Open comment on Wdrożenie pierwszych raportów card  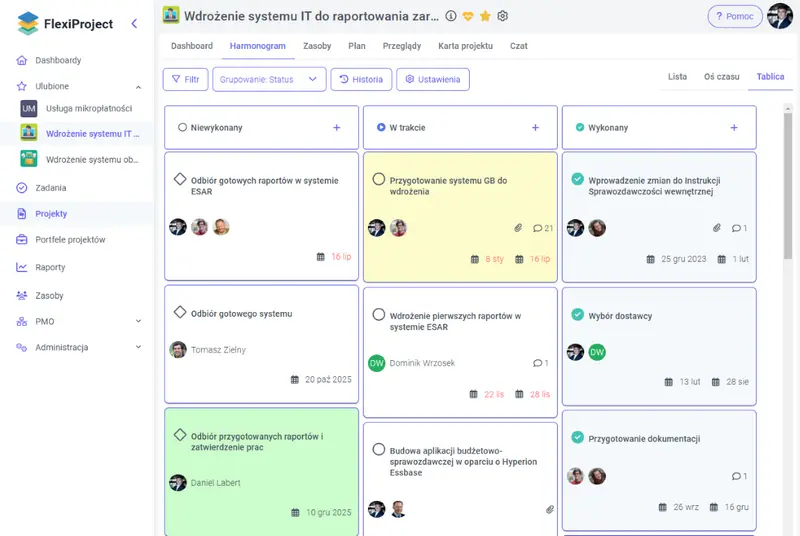point(540,363)
